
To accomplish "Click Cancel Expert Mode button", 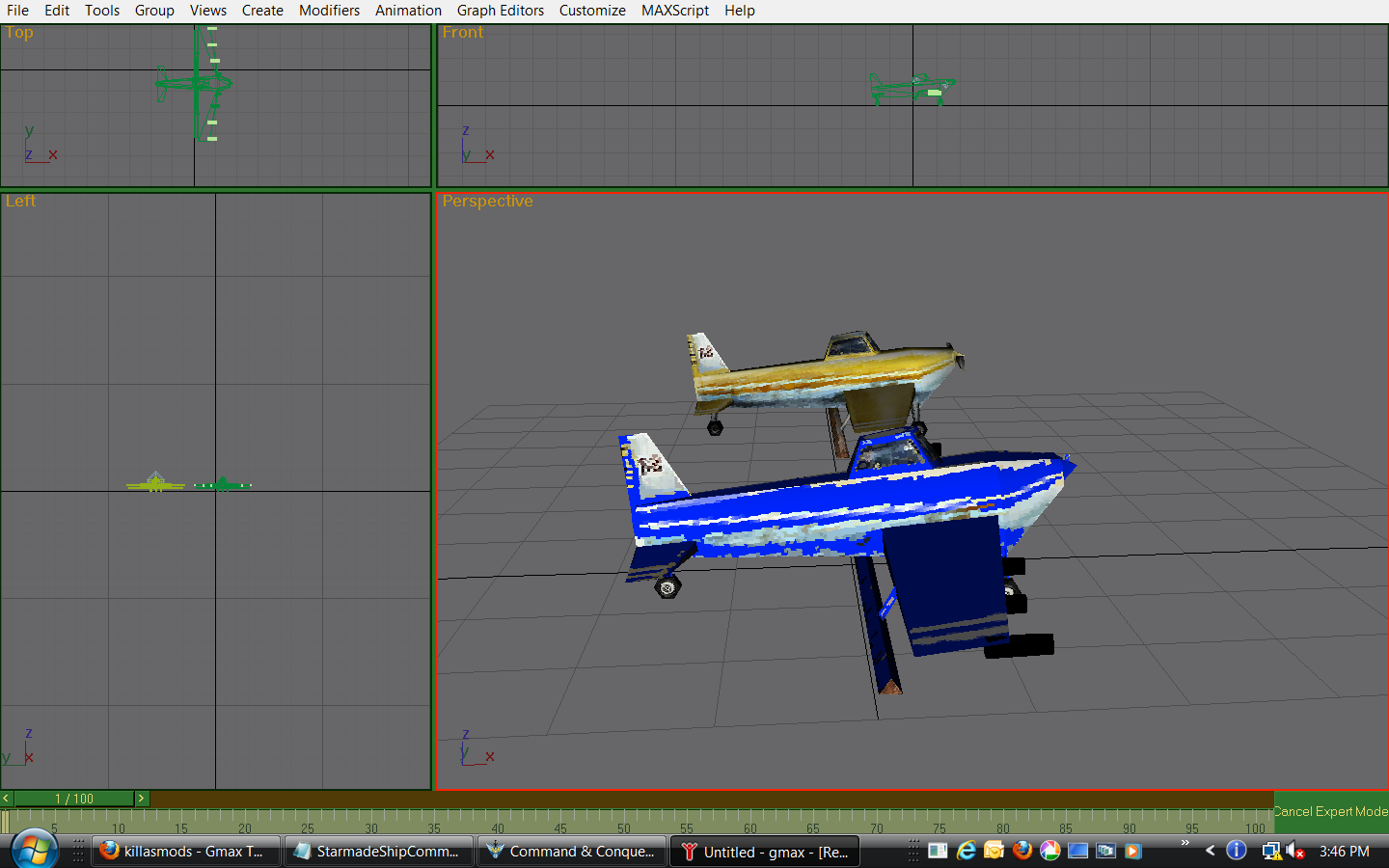I will [1330, 811].
